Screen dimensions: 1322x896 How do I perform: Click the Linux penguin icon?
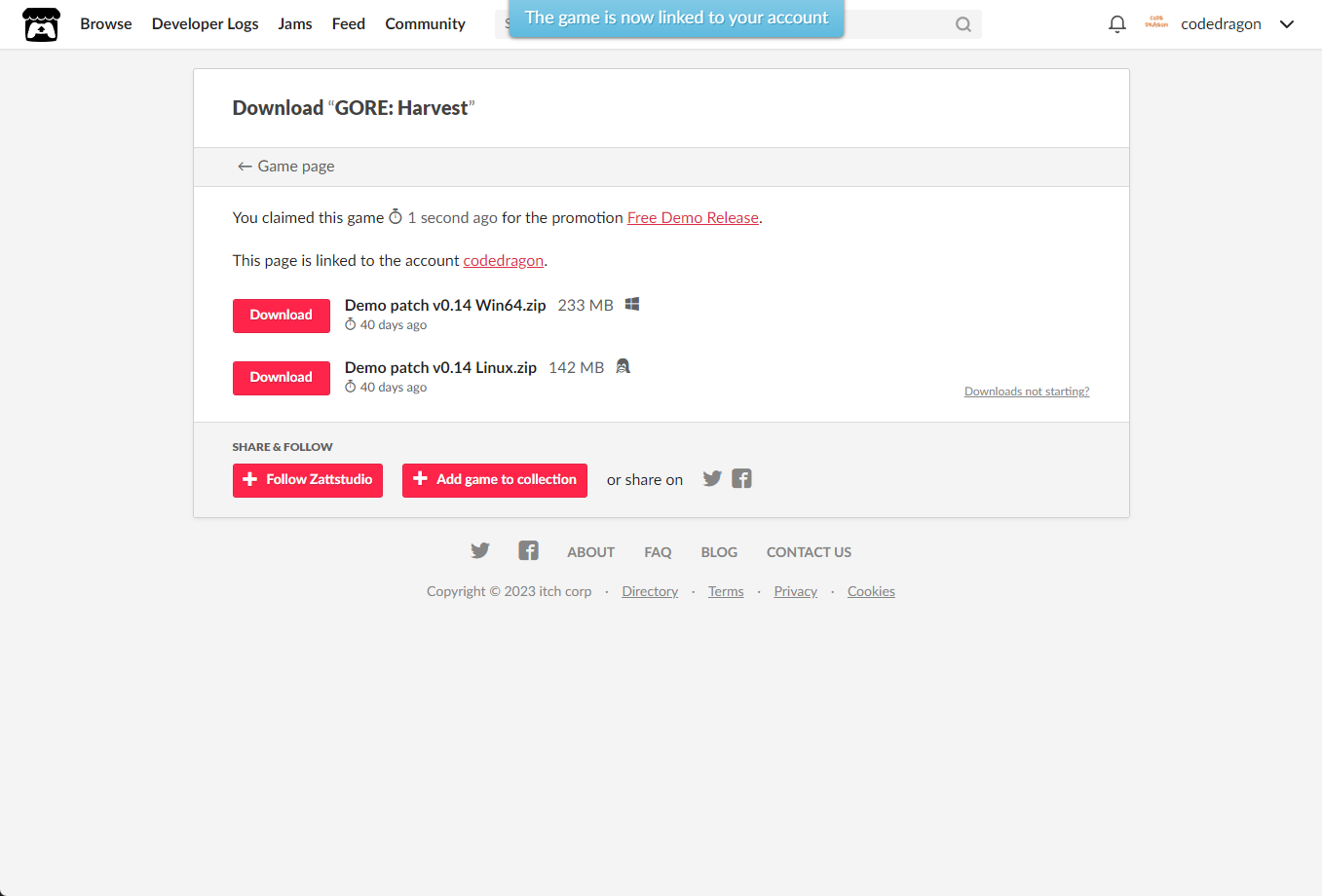tap(623, 366)
